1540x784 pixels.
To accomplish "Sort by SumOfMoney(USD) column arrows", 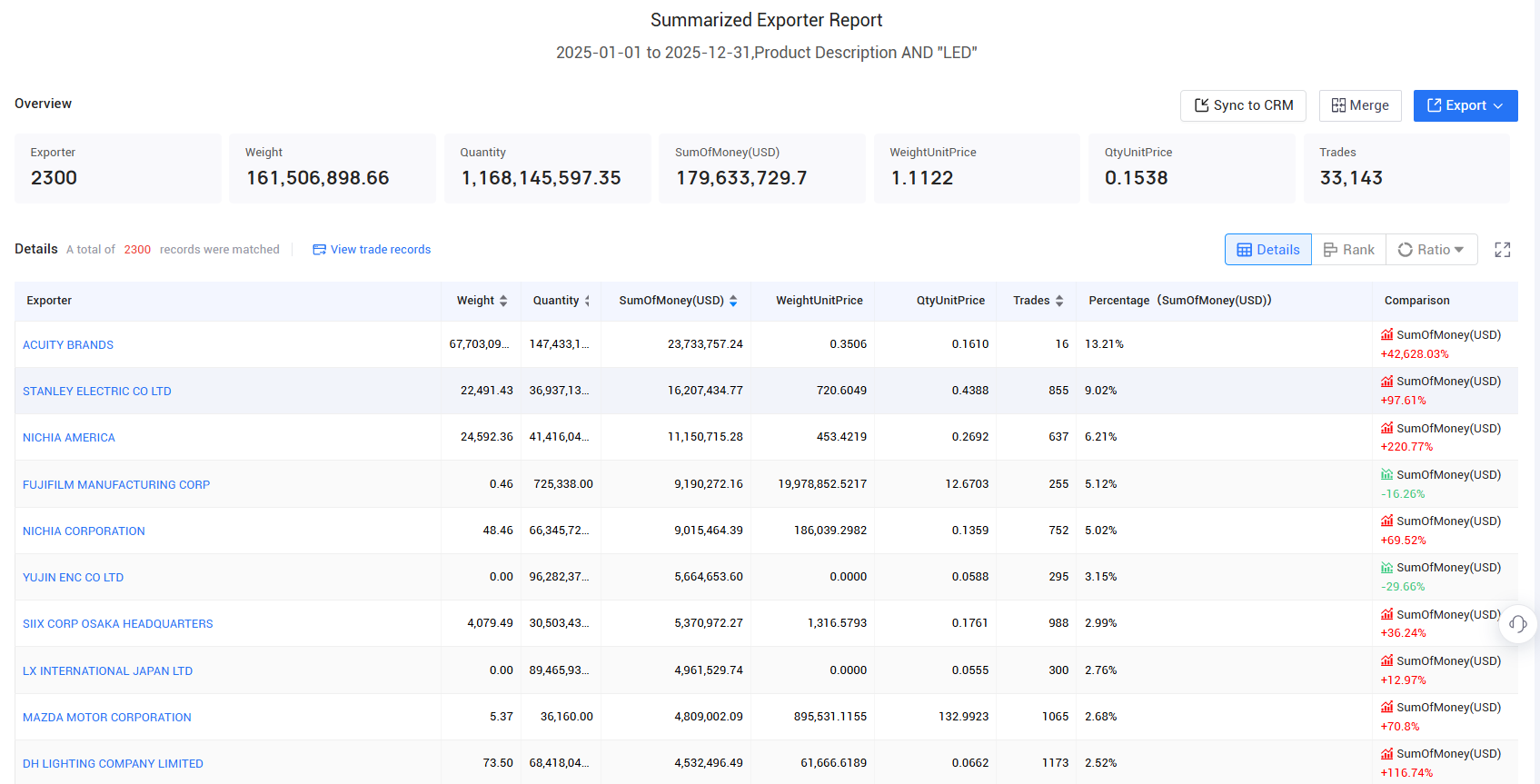I will coord(733,301).
